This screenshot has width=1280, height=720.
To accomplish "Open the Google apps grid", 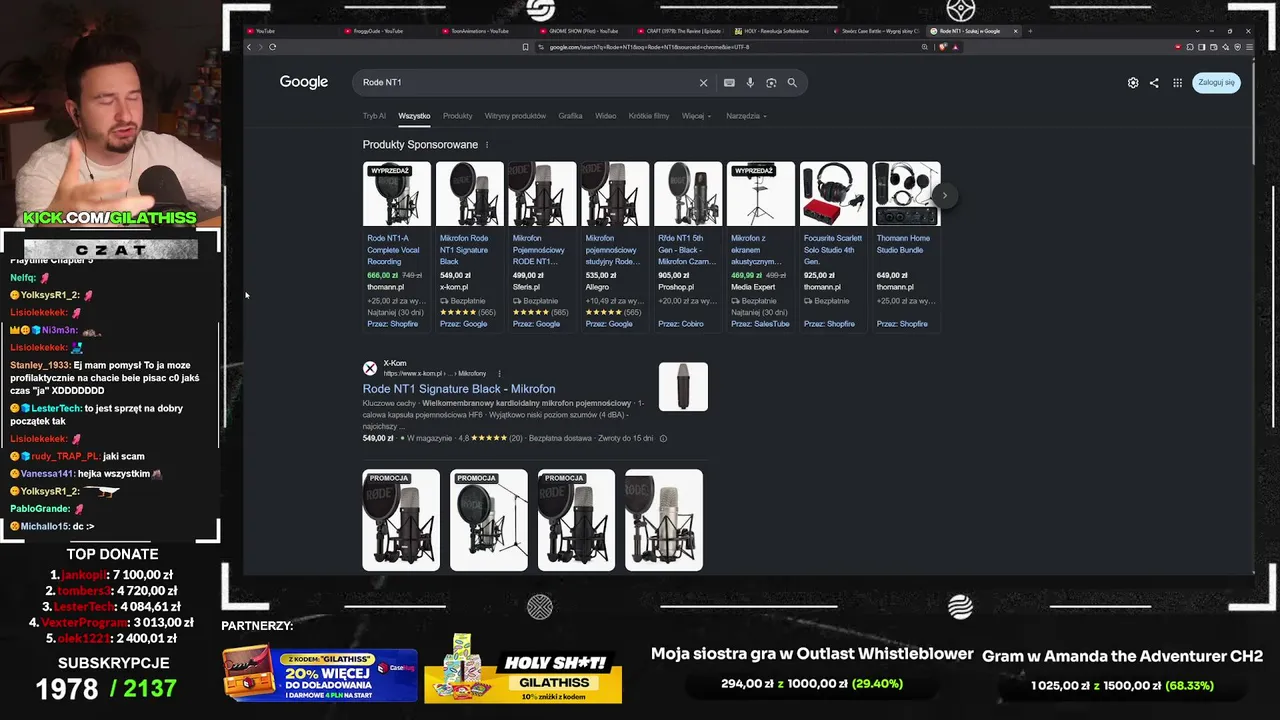I will [1178, 83].
